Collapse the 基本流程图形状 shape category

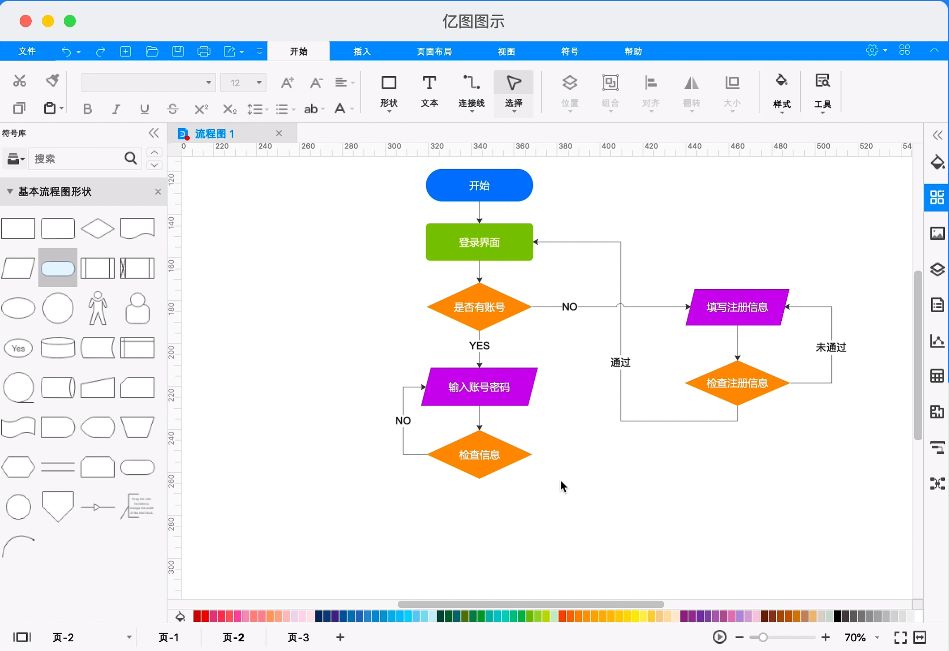(x=10, y=191)
